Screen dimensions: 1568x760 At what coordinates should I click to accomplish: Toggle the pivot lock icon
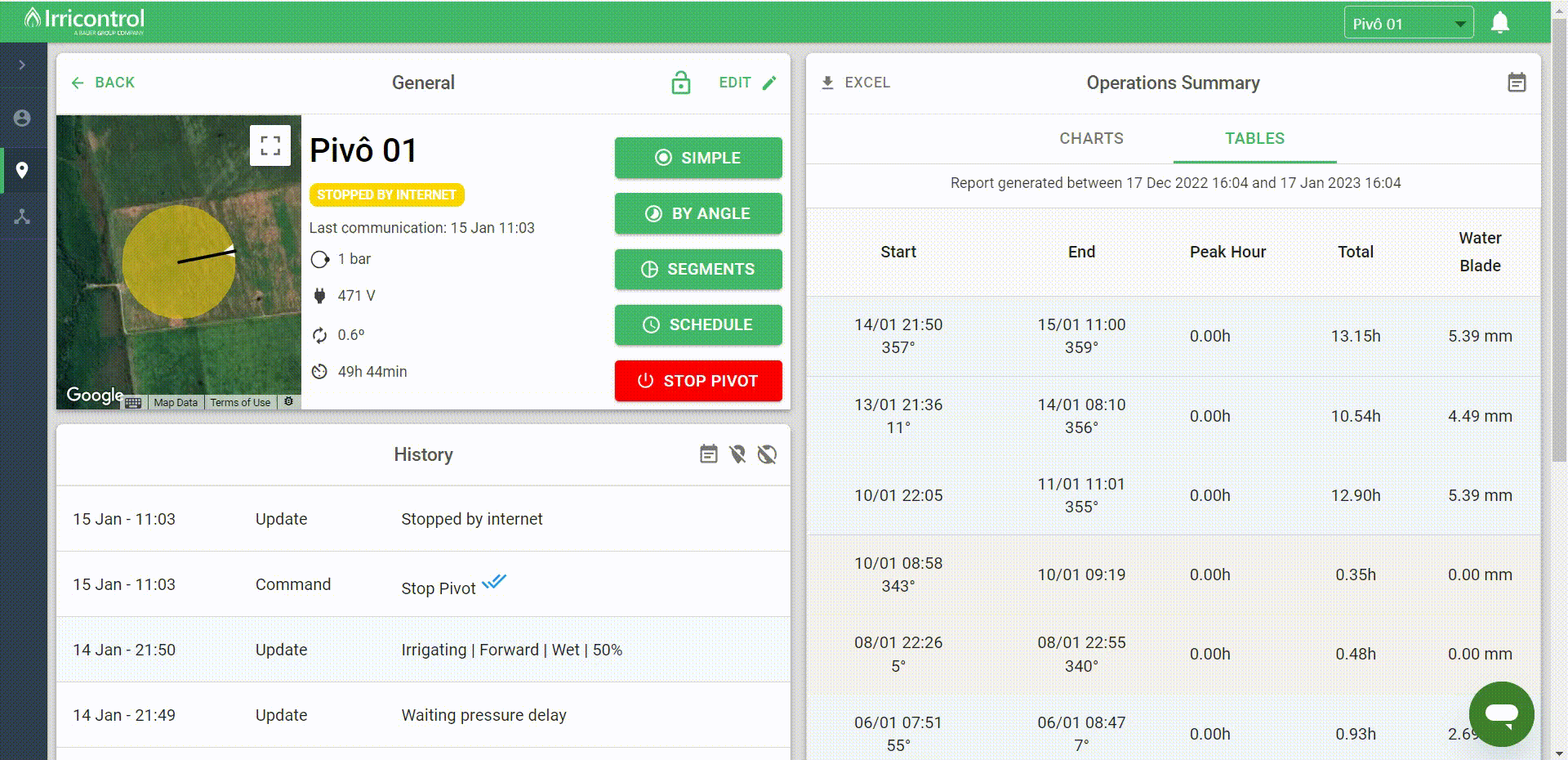[680, 83]
